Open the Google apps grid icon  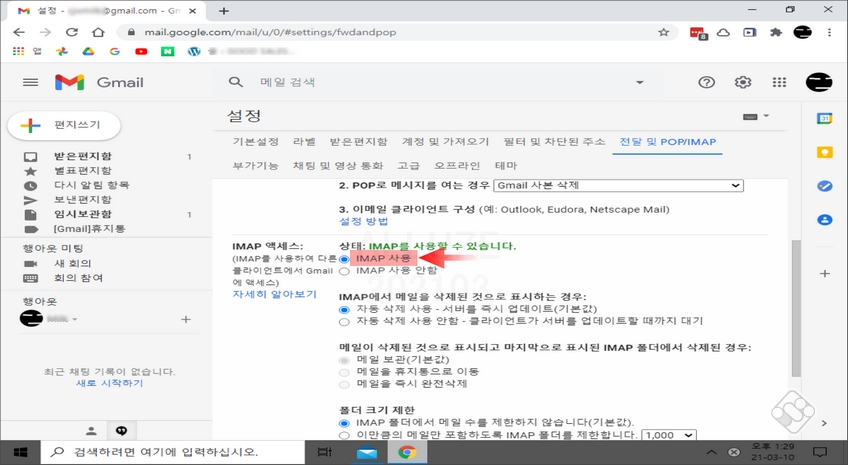(779, 82)
